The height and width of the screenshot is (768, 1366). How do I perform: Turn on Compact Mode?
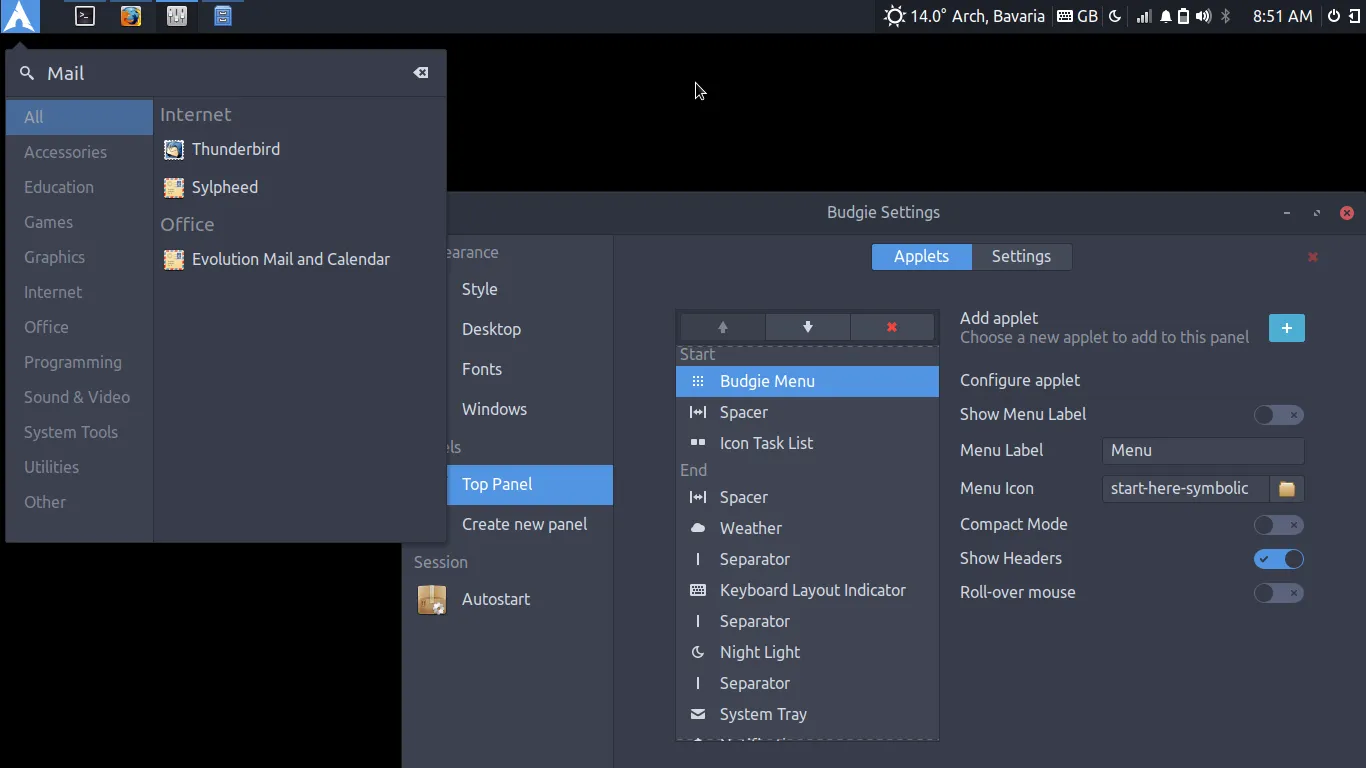1278,525
